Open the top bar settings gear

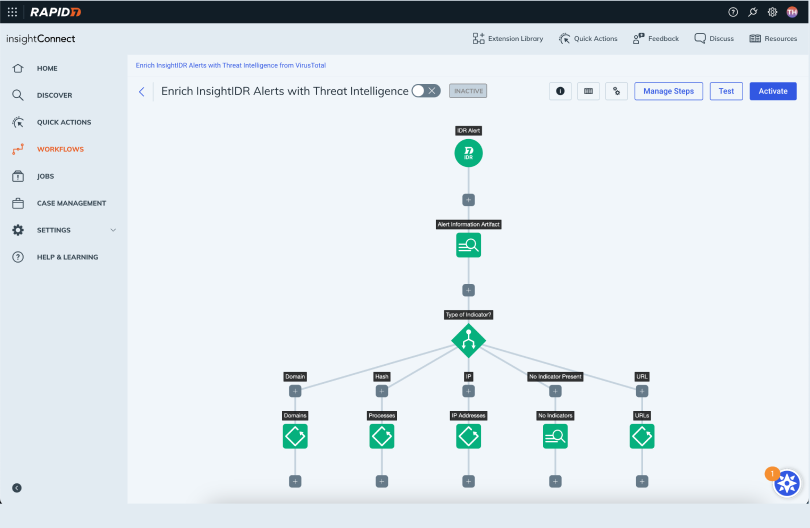[772, 12]
